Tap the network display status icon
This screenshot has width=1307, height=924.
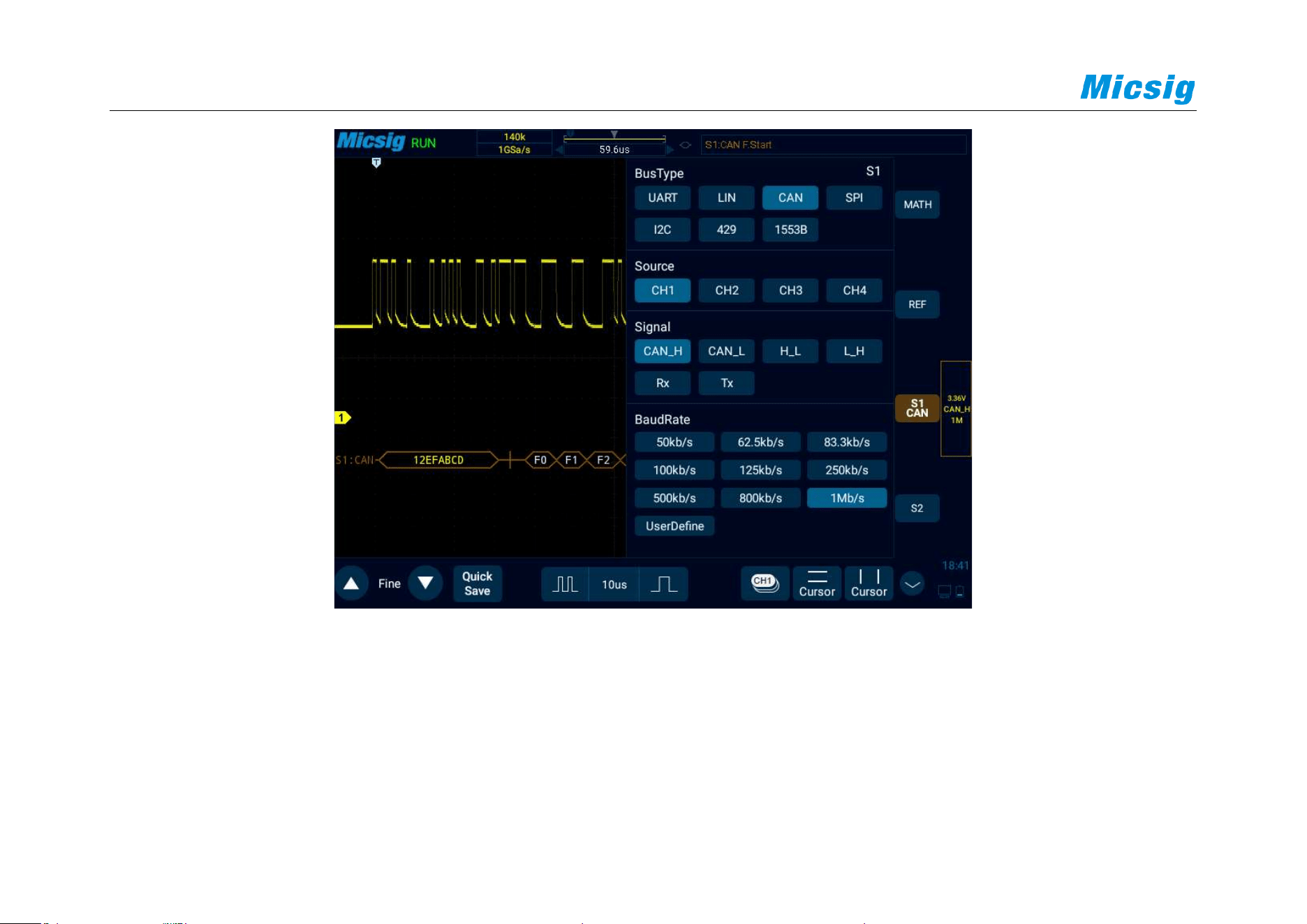click(945, 592)
